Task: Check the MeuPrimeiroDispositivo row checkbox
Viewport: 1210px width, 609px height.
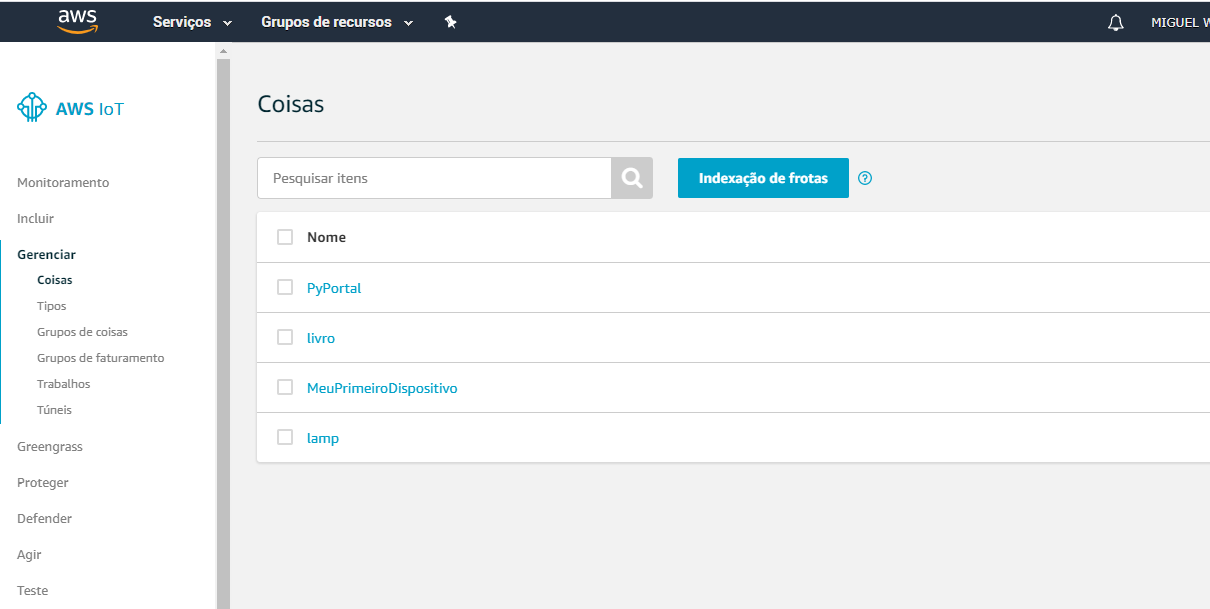Action: pyautogui.click(x=285, y=387)
